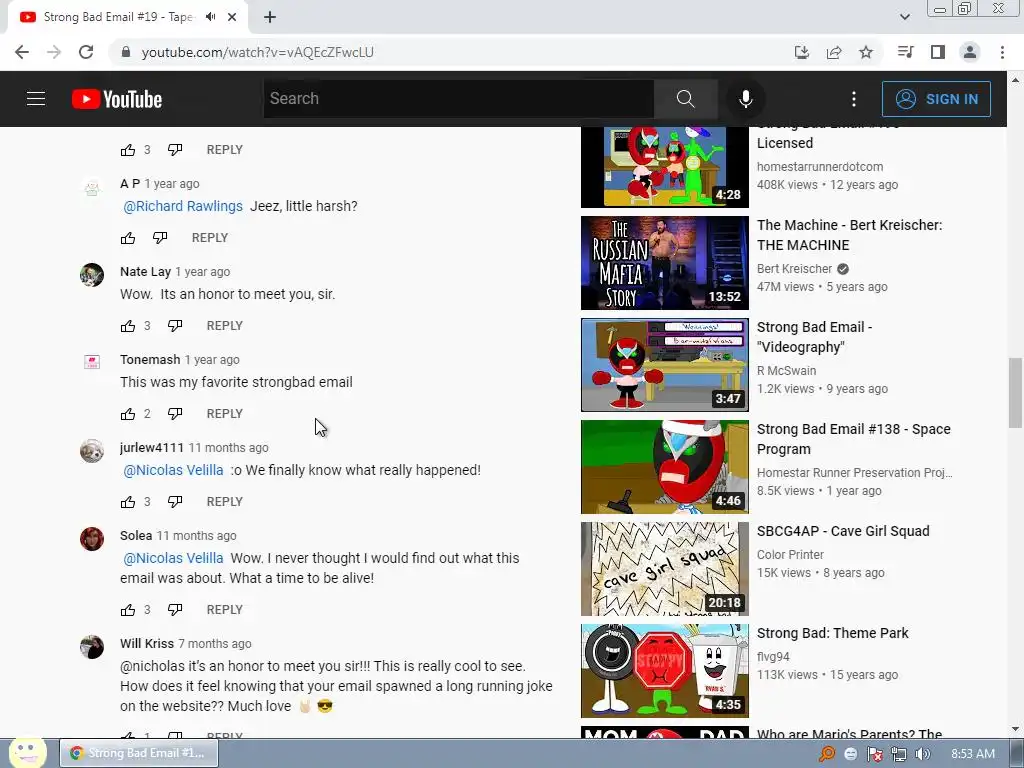Reply to Solea's comment
The height and width of the screenshot is (768, 1024).
(x=225, y=610)
